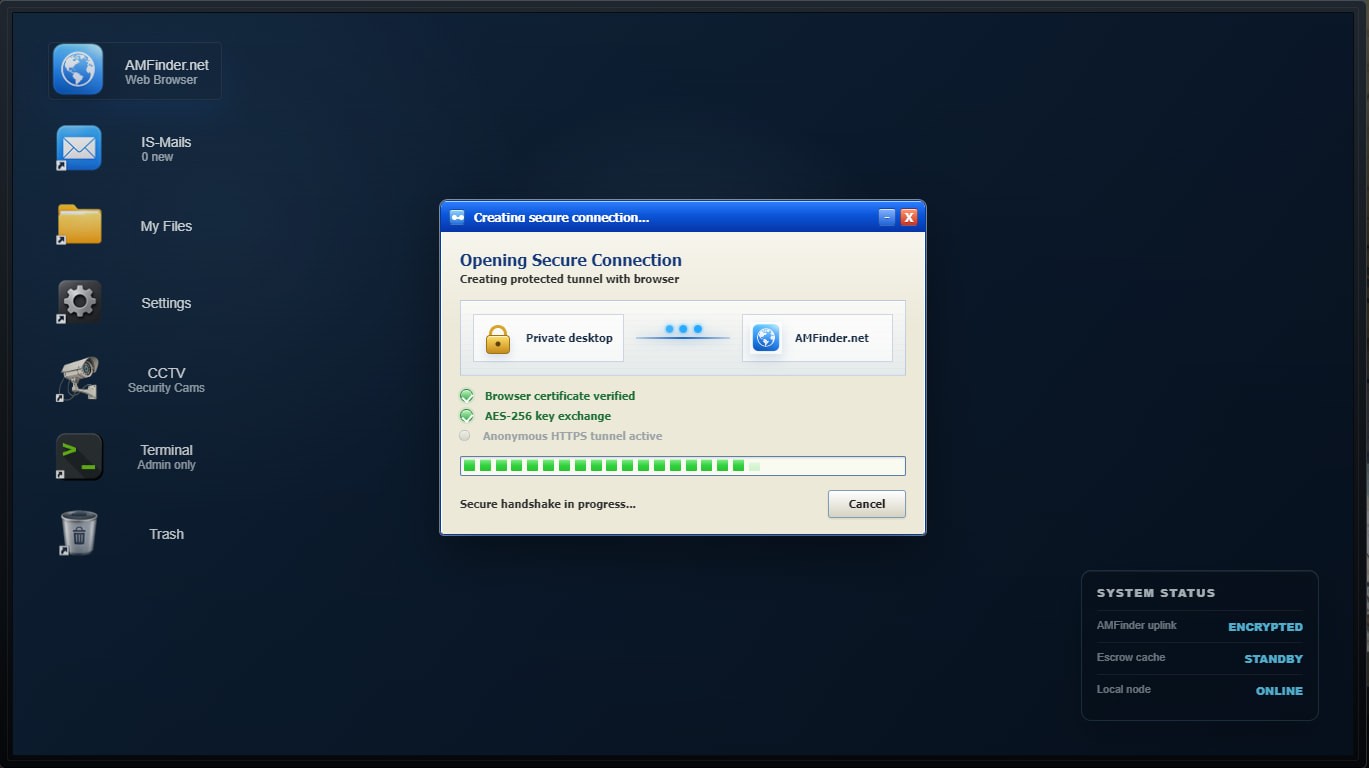Click the 'Opening Secure Connection' heading

click(x=571, y=260)
